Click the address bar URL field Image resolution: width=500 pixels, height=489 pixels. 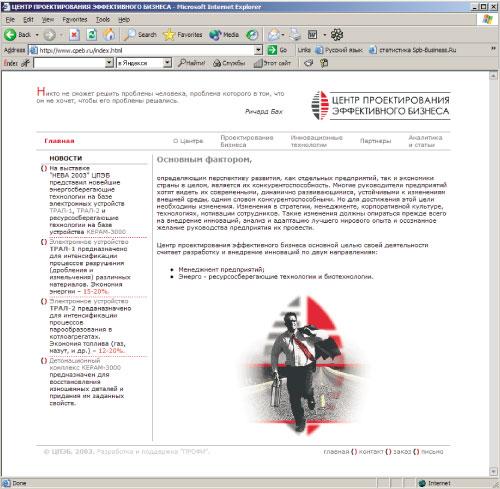tap(142, 50)
